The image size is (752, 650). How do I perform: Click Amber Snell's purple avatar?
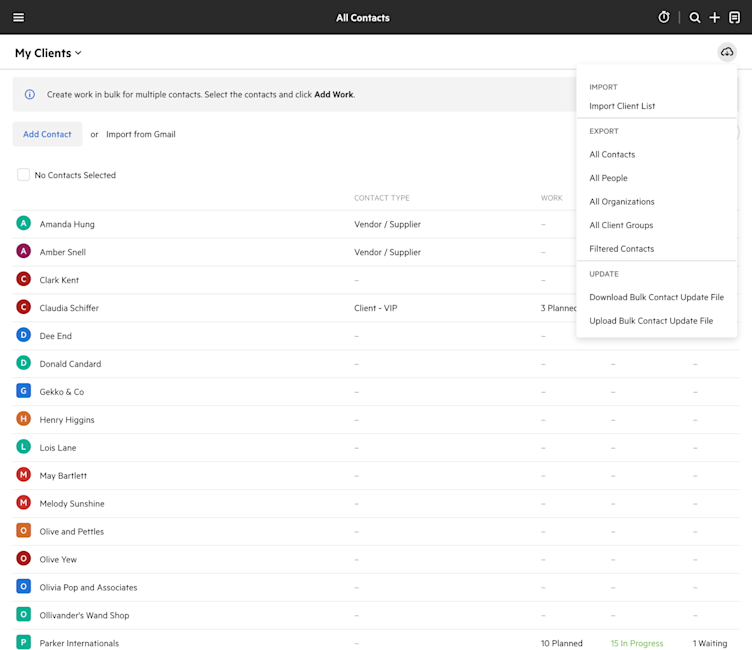point(24,251)
